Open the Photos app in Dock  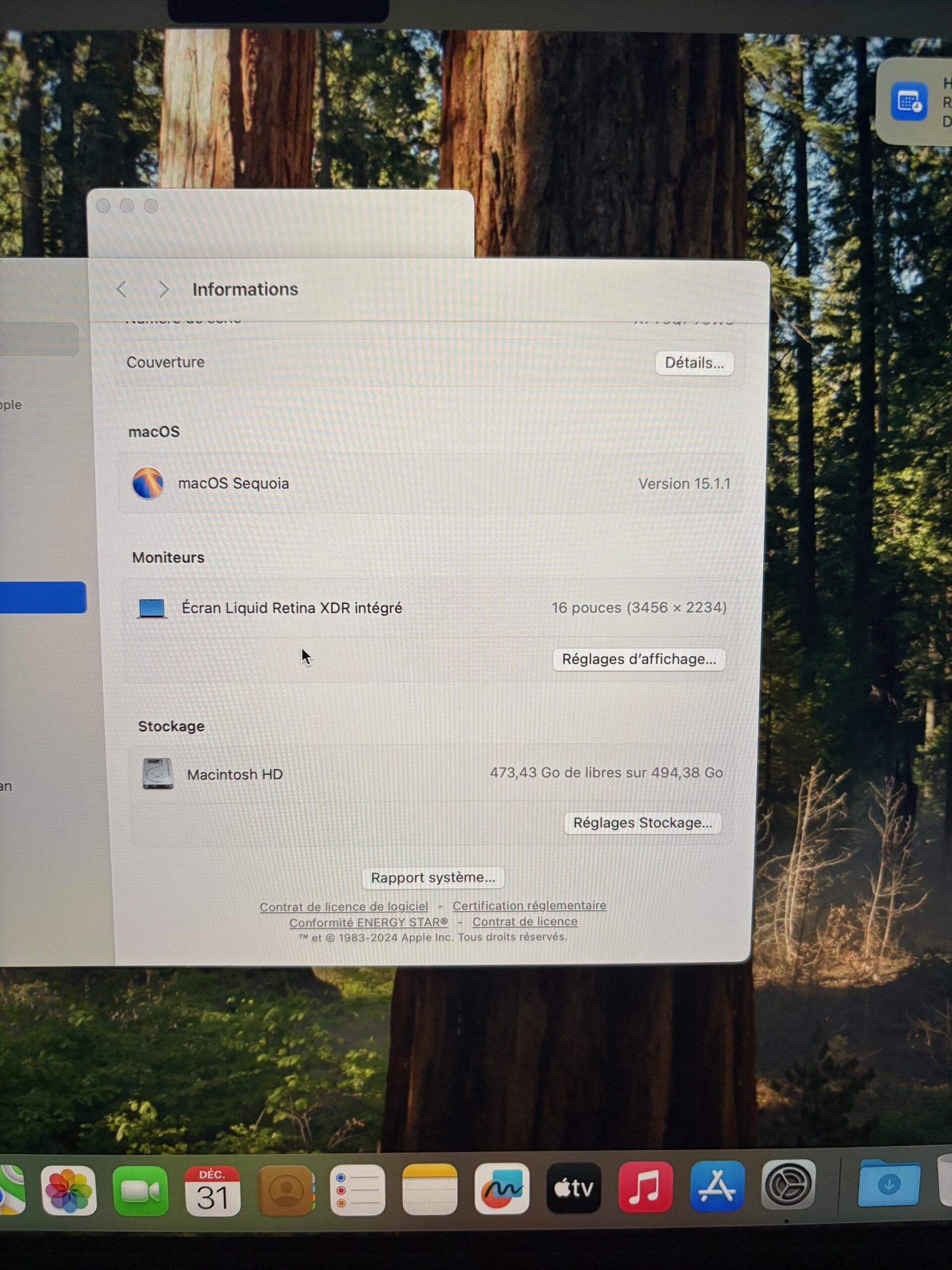tap(68, 1191)
